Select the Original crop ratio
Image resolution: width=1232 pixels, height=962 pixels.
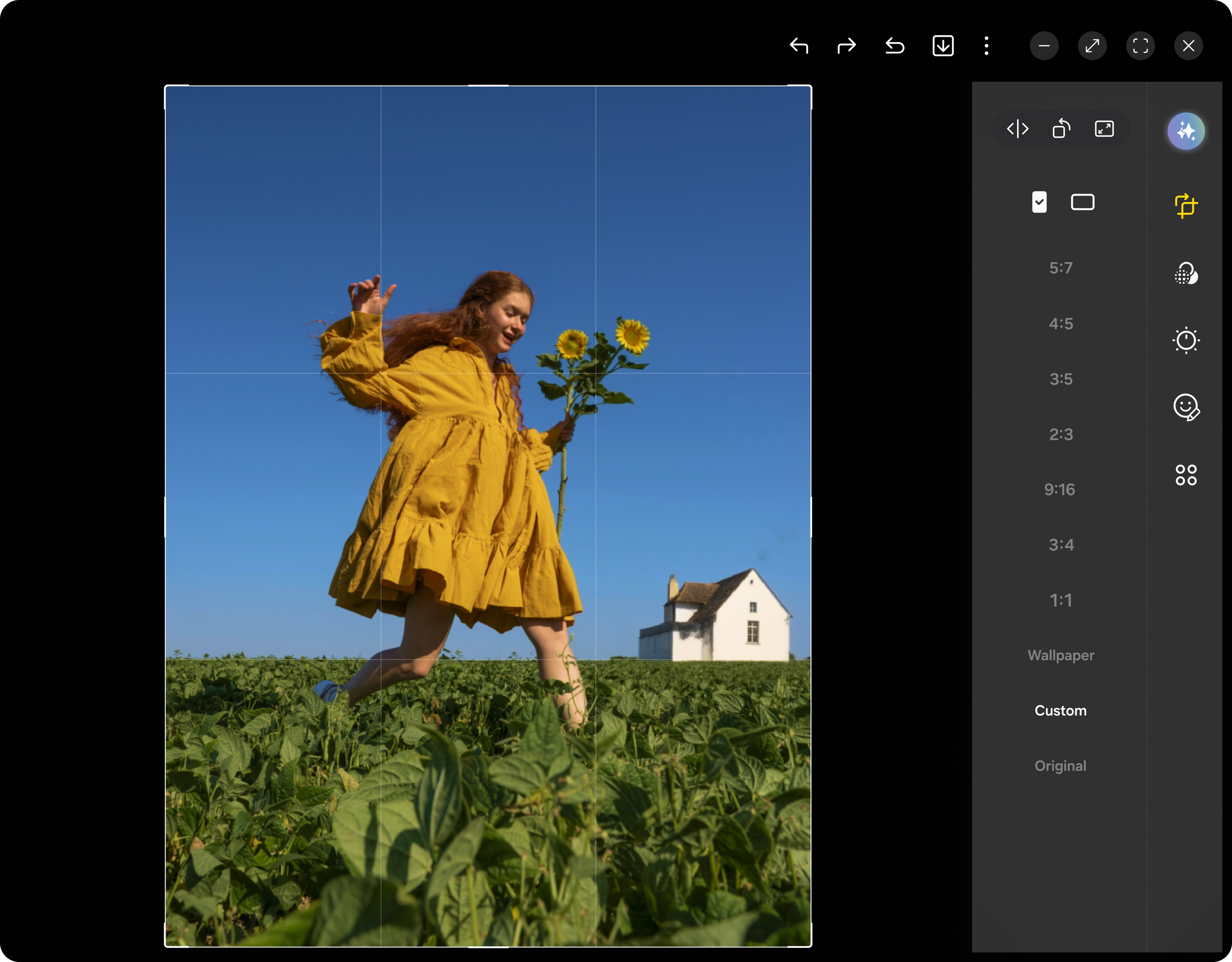(1060, 766)
